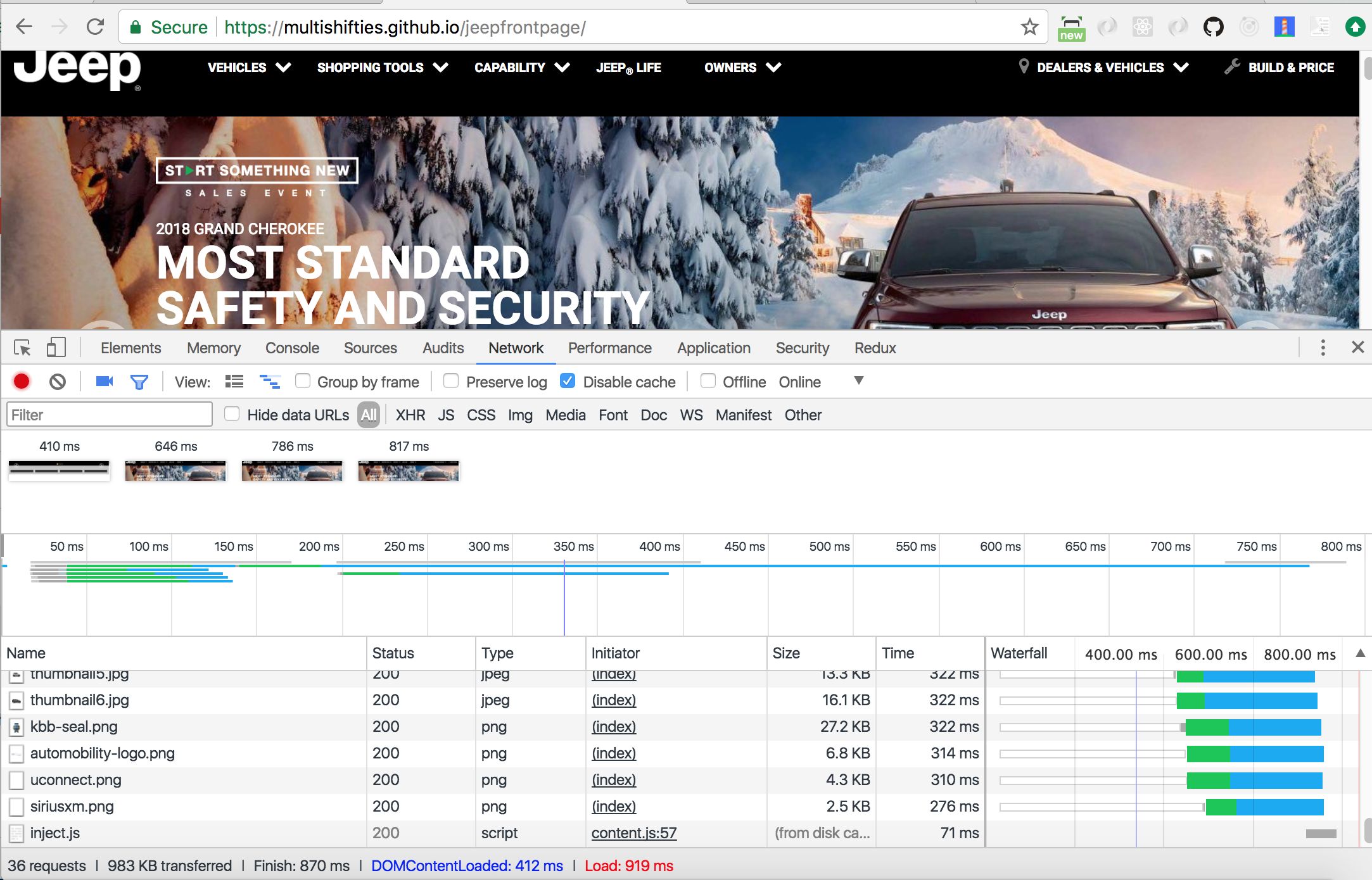Image resolution: width=1372 pixels, height=880 pixels.
Task: Open the lighthouse extension icon
Action: 1284,27
